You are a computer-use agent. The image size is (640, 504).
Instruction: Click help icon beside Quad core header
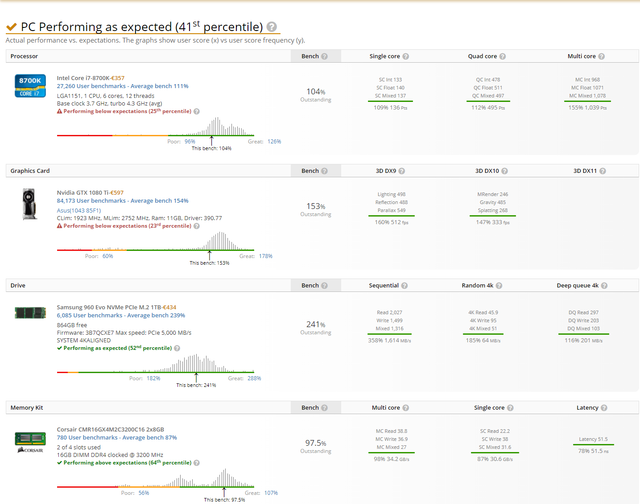point(502,56)
